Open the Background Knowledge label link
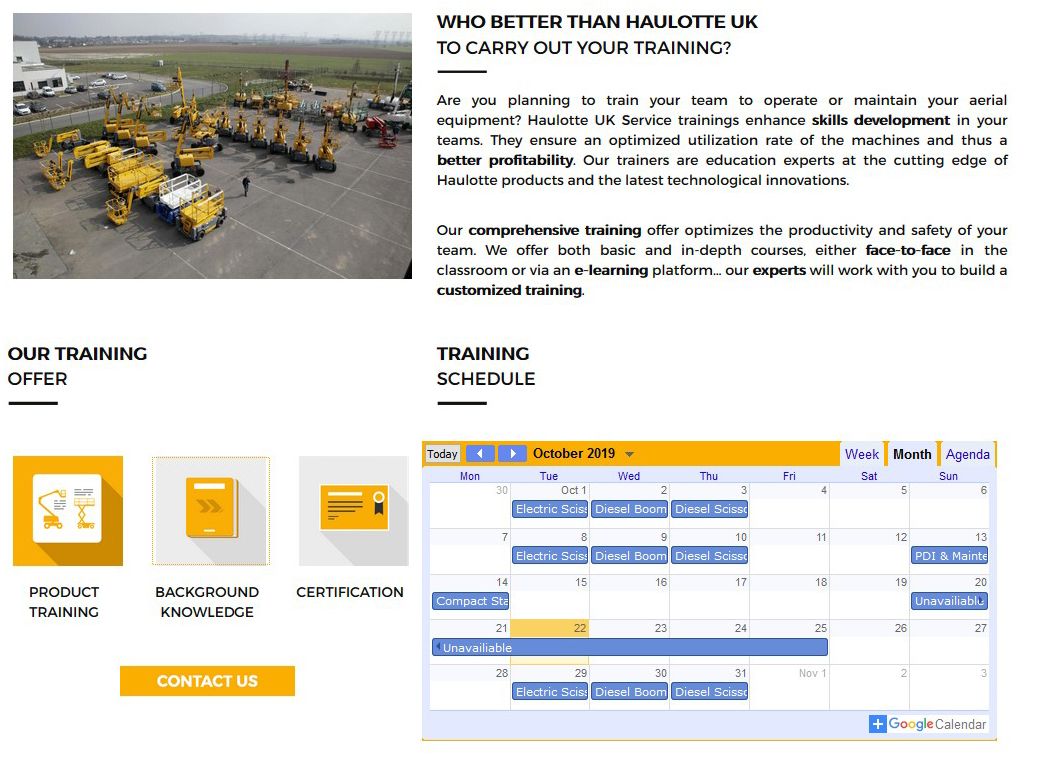 click(207, 602)
